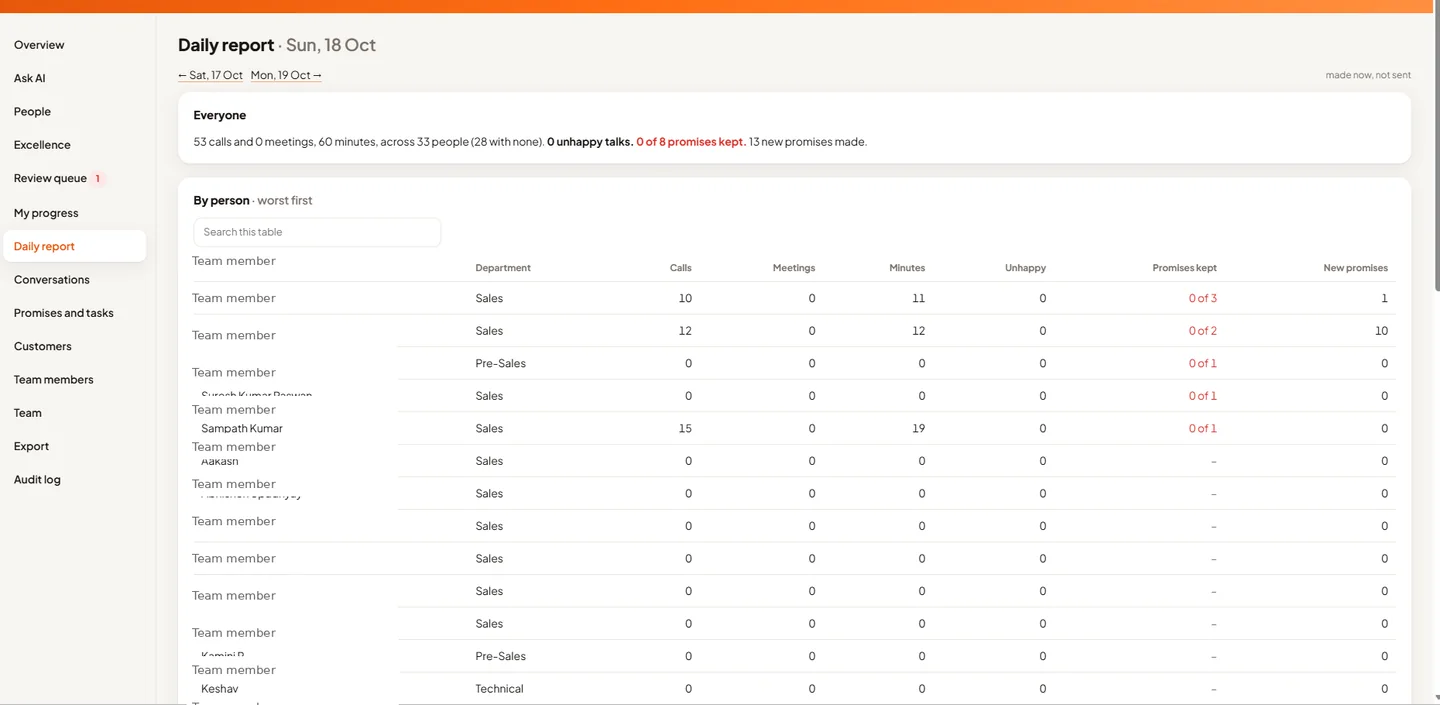Click the Review queue count badge

point(98,179)
